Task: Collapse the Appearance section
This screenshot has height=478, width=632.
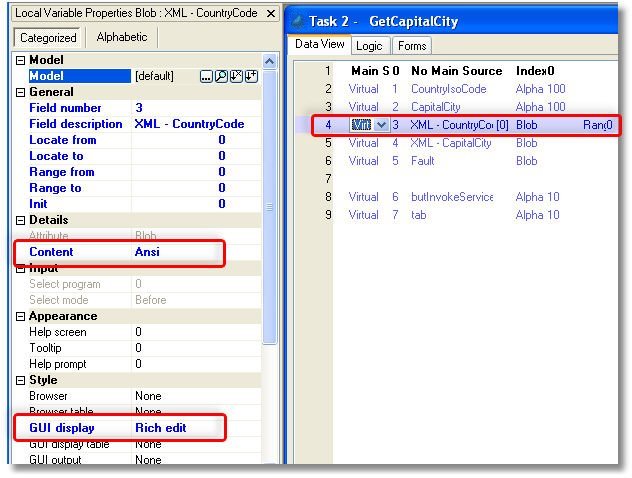Action: click(20, 316)
